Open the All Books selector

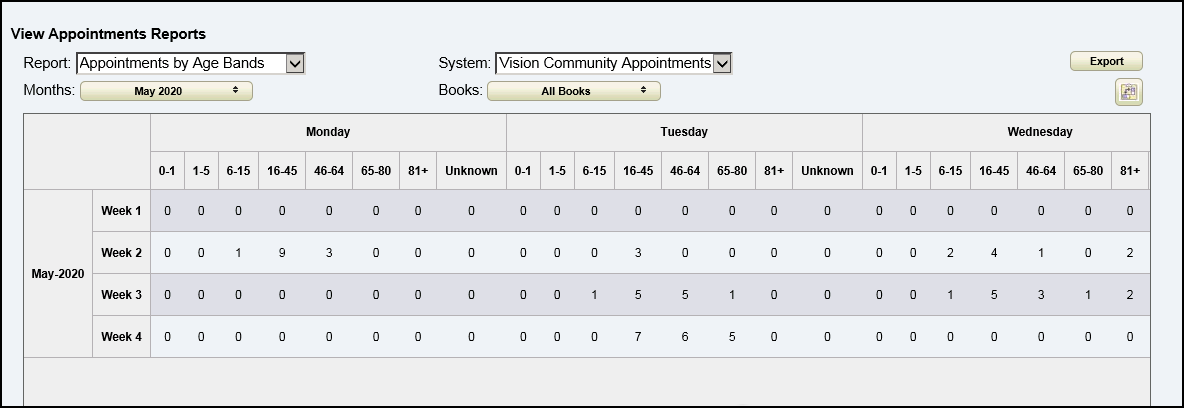point(573,91)
